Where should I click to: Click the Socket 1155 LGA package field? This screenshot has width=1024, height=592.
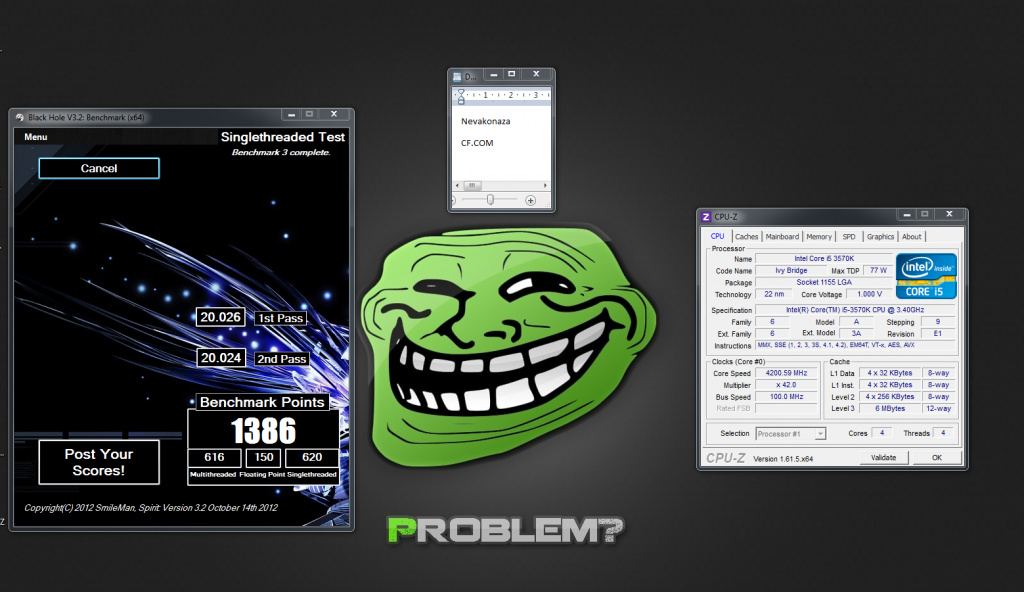pos(824,282)
